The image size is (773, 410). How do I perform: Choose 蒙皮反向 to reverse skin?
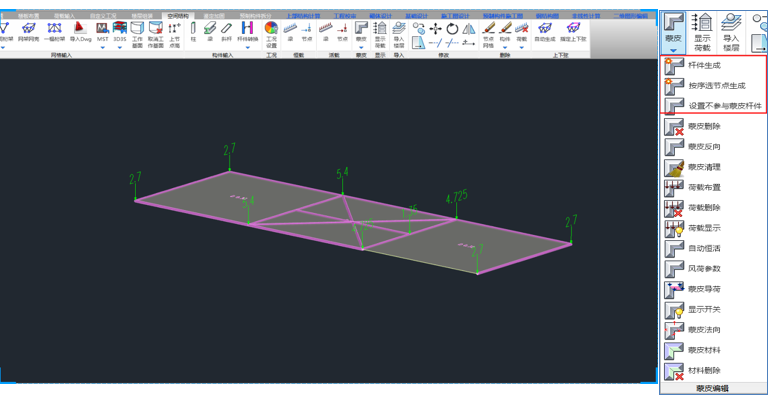pos(713,146)
